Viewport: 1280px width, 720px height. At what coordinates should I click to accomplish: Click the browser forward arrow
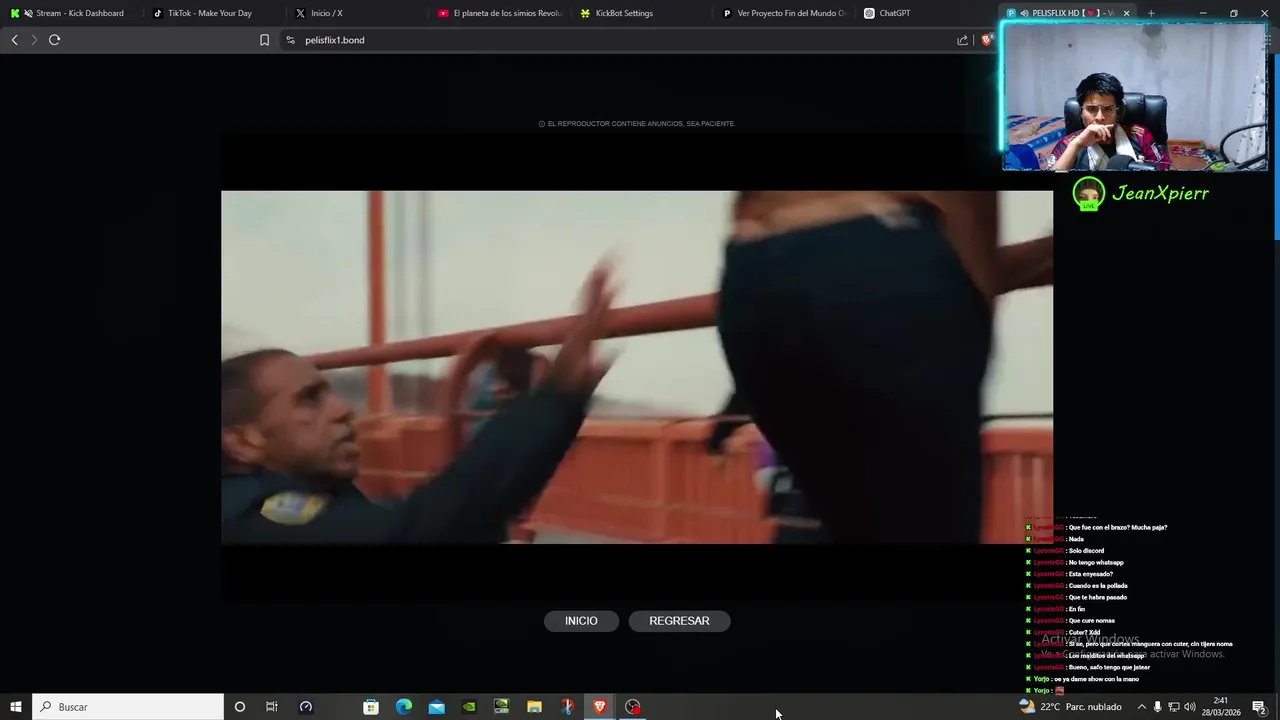pos(34,40)
